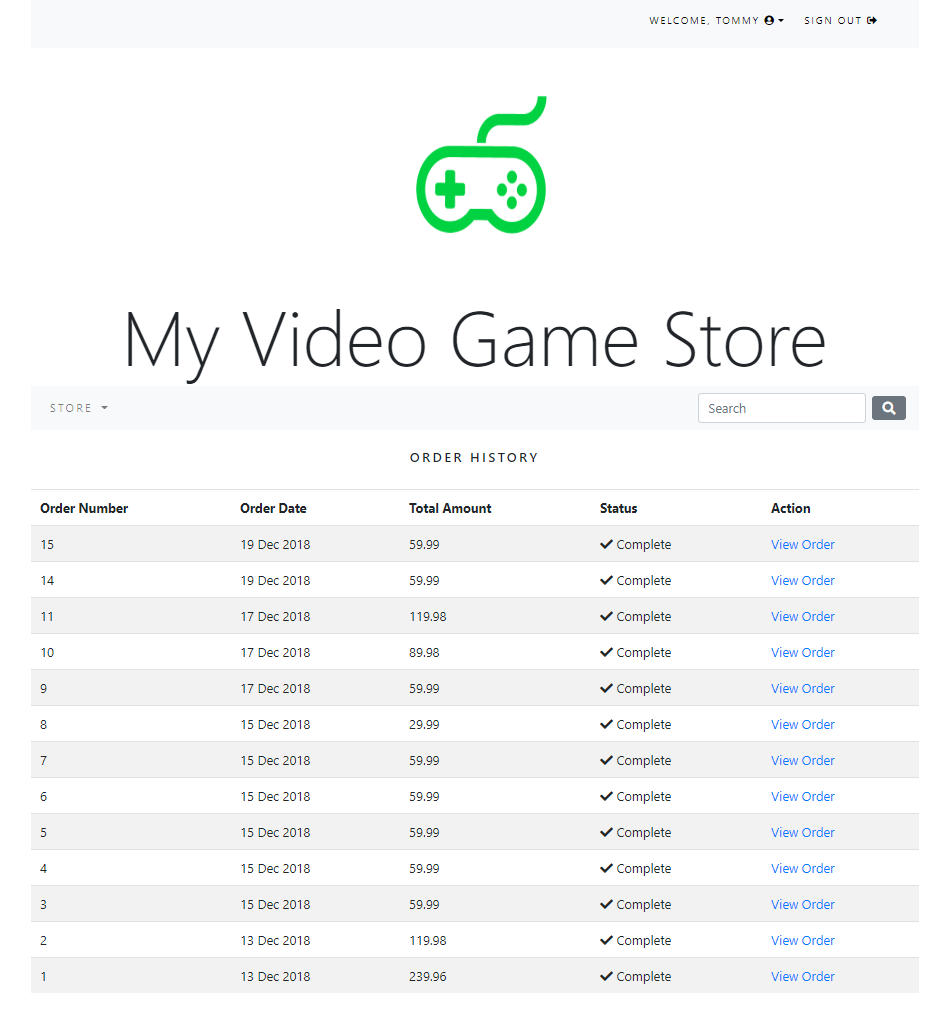The width and height of the screenshot is (937, 1020).
Task: Select the Status column header
Action: 618,508
